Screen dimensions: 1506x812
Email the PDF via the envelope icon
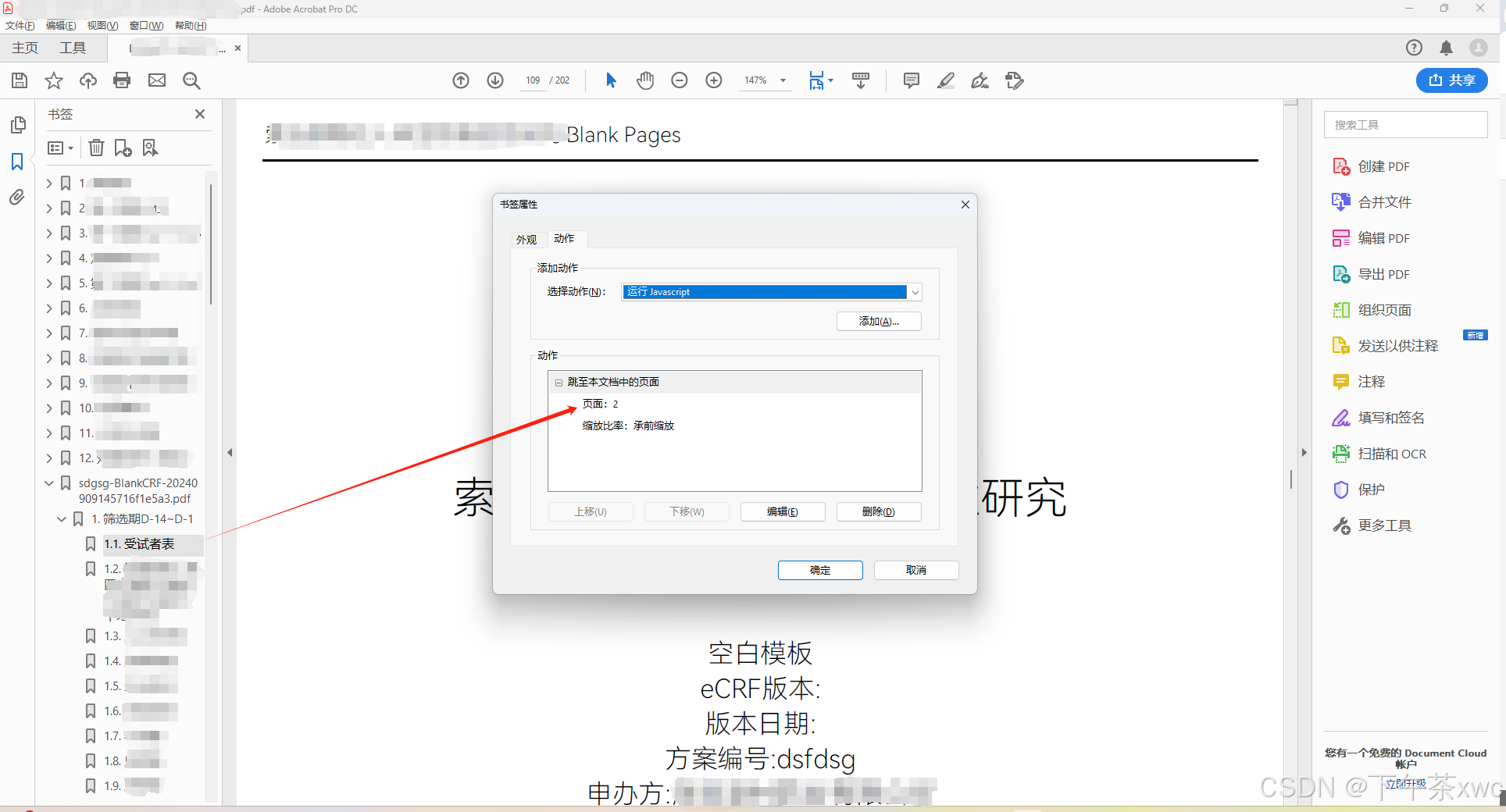(157, 80)
